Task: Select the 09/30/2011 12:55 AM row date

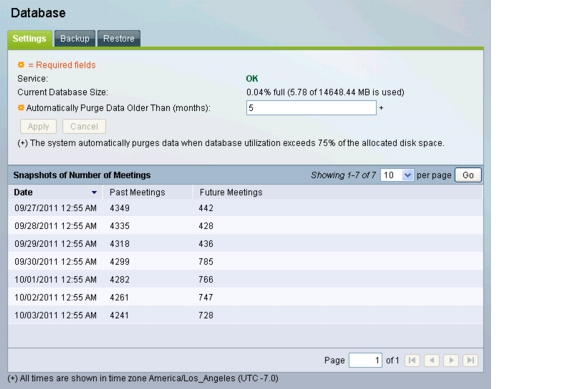Action: coord(55,262)
